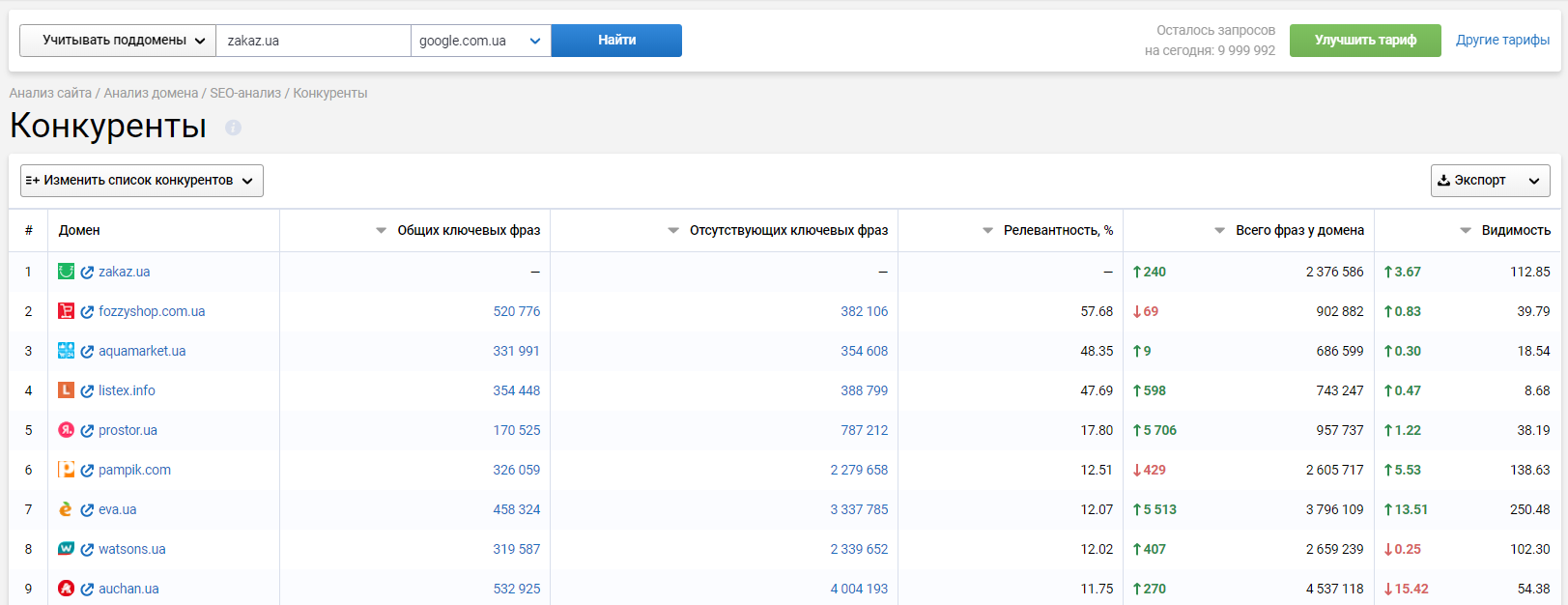Open external link icon for prostor.ua

[x=87, y=431]
